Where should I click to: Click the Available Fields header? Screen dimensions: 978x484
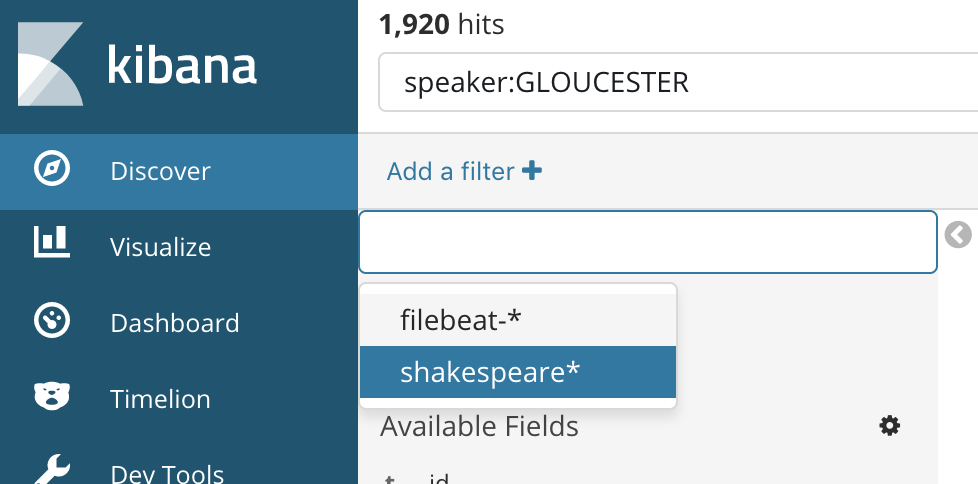point(479,426)
